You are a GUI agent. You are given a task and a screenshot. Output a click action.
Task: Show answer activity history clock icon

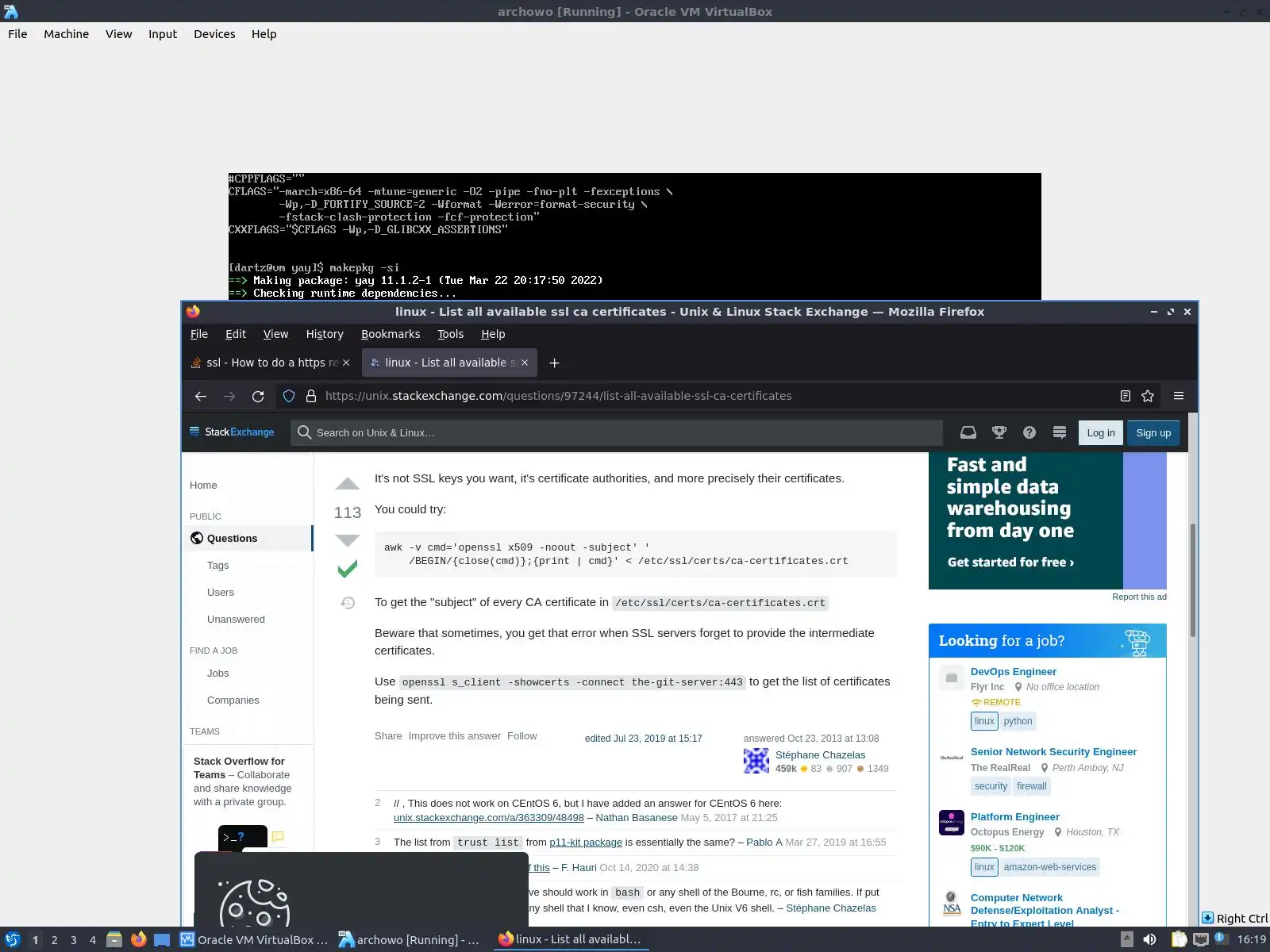pos(348,603)
